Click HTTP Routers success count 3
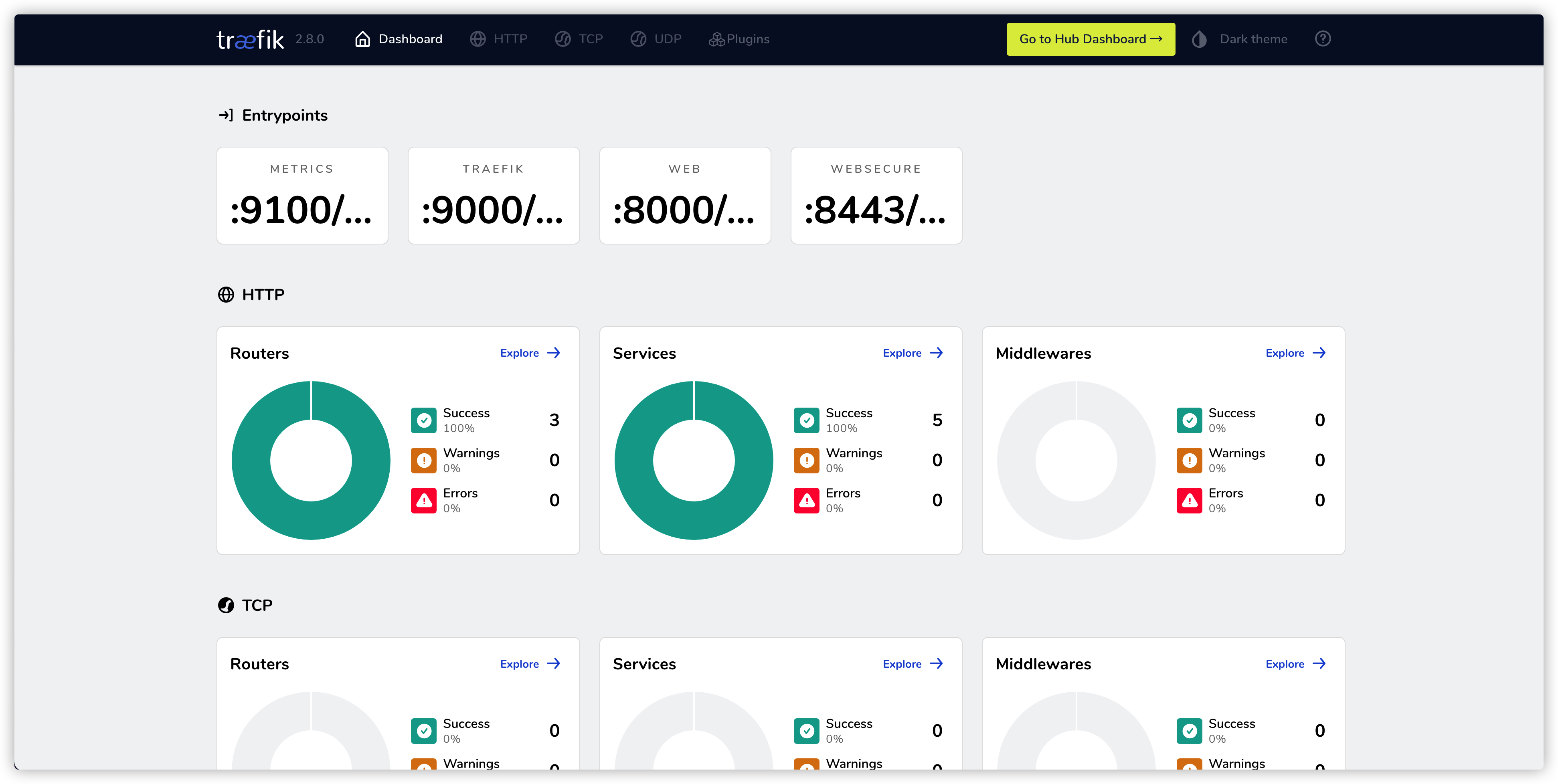Screen dimensions: 1558x784 coord(554,420)
